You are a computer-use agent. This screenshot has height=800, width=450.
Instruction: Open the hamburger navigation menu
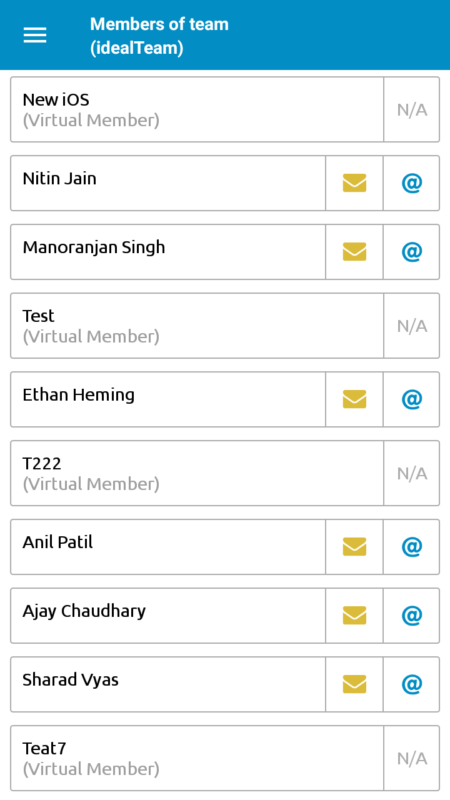[x=35, y=35]
